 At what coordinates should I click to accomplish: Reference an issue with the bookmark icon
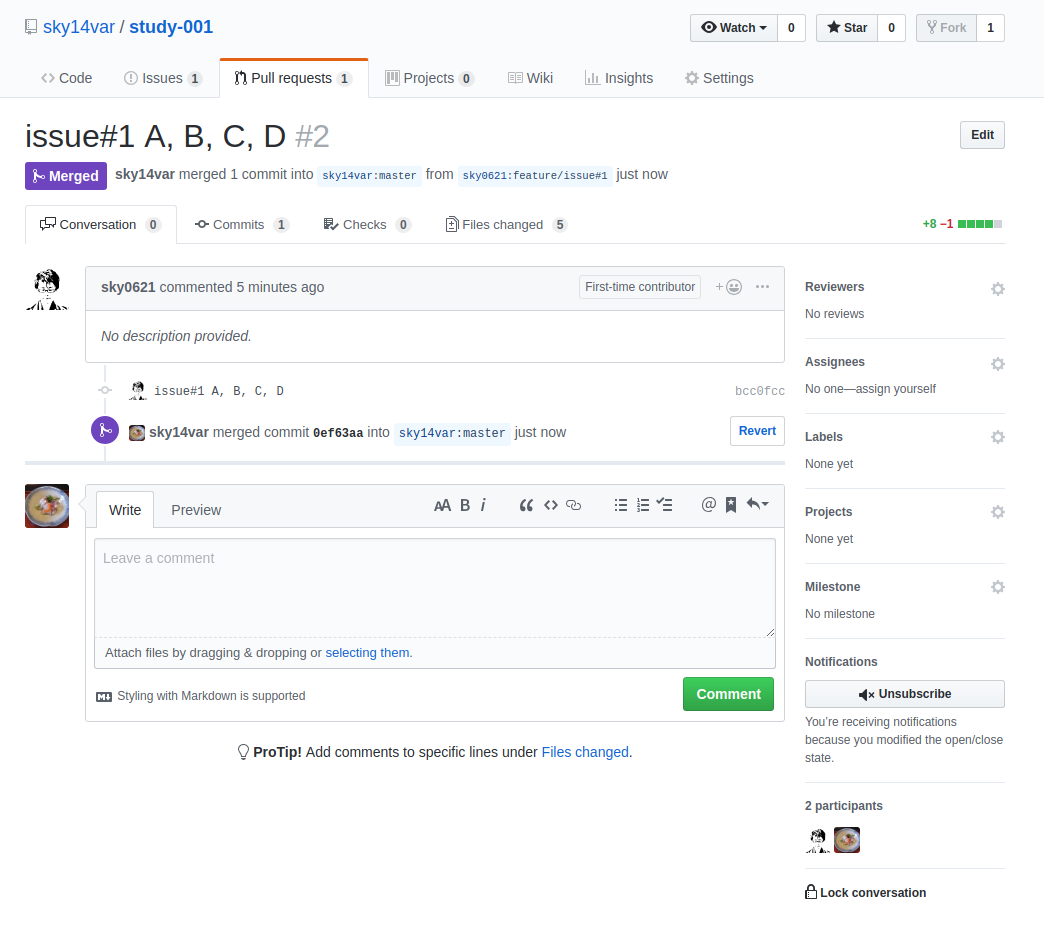(731, 505)
